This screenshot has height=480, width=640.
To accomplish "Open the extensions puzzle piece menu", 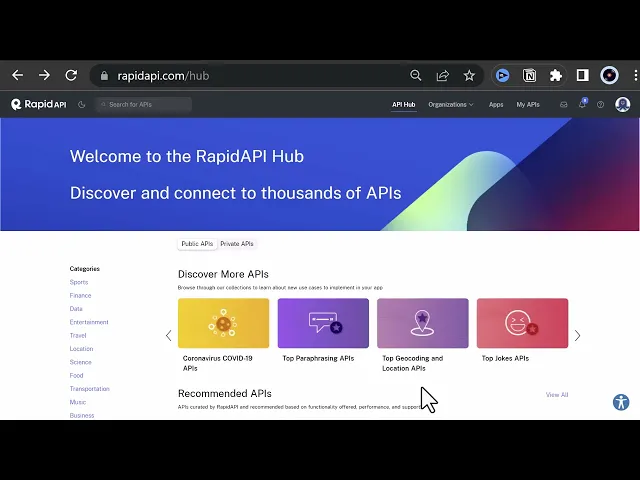I will [x=556, y=76].
